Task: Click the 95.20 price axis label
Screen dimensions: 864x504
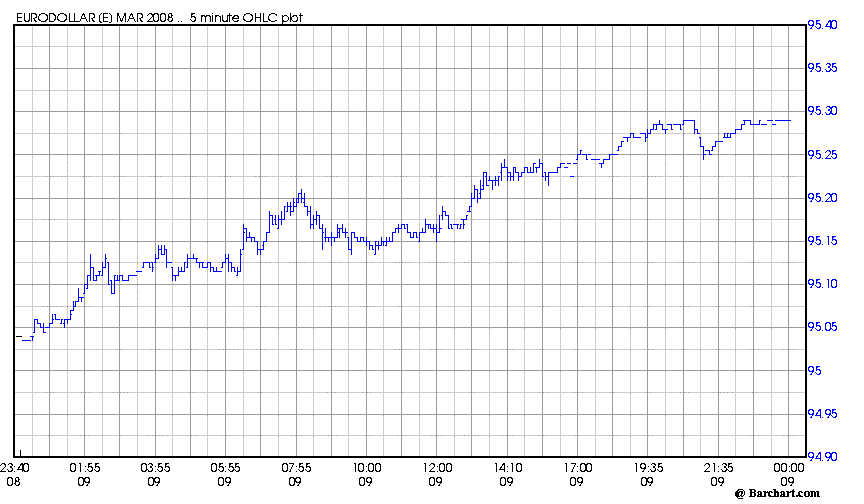Action: [x=822, y=198]
